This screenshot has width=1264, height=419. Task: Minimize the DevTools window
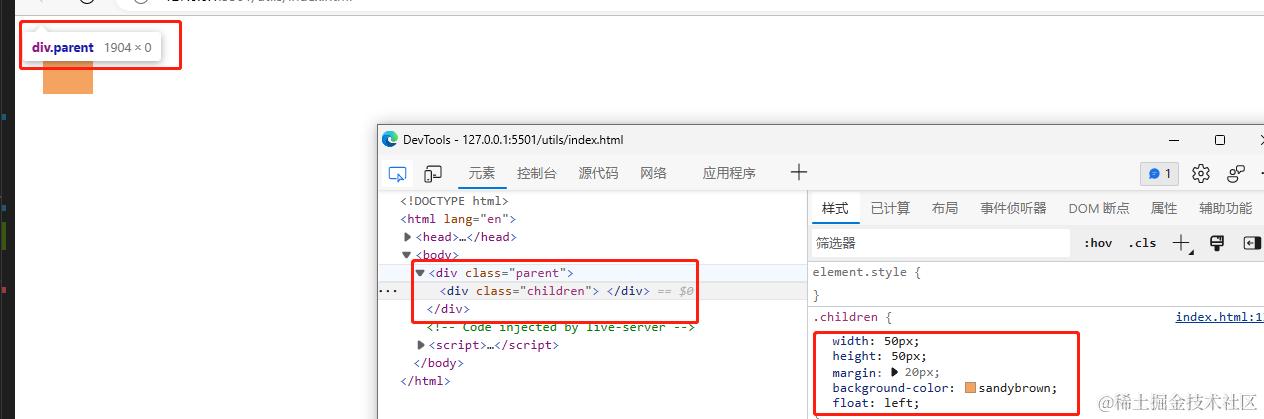[1173, 140]
